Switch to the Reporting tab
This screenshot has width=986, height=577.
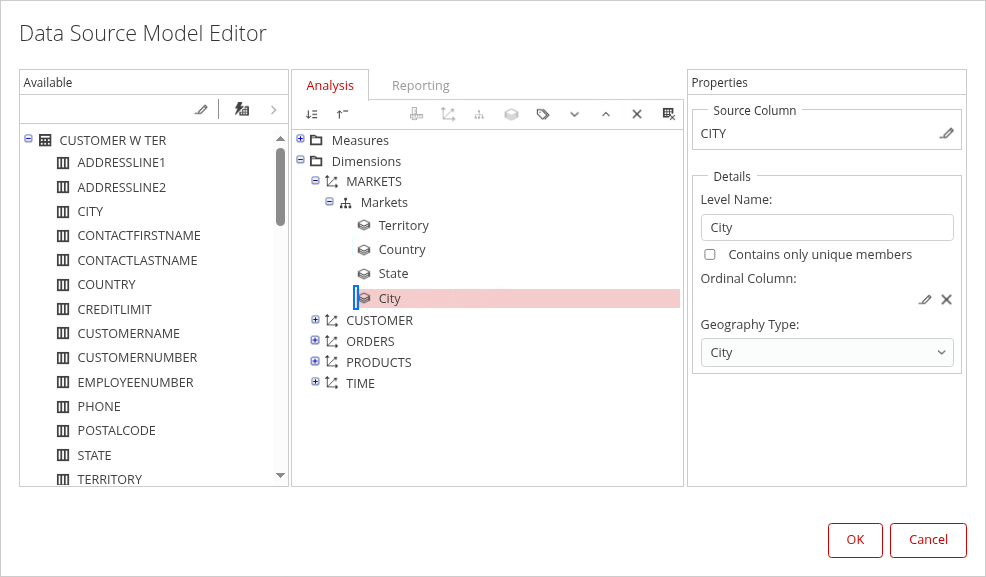click(x=421, y=85)
